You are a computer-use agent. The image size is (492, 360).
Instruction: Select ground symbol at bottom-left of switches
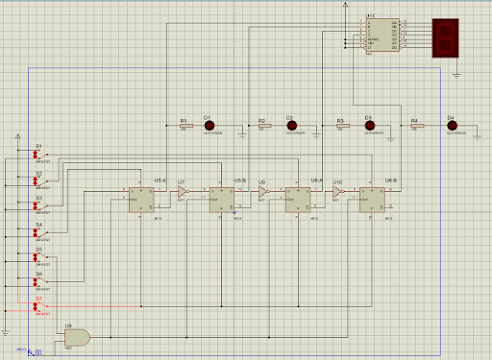(5, 332)
